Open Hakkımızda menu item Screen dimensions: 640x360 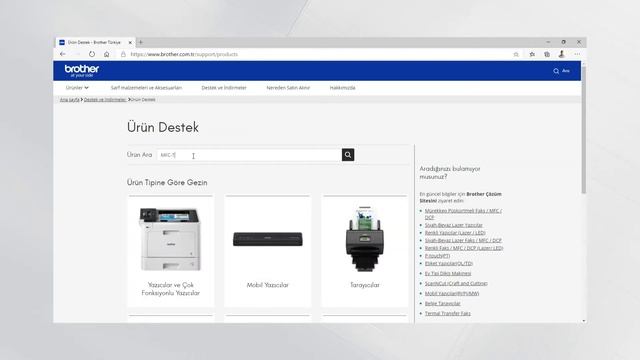342,88
